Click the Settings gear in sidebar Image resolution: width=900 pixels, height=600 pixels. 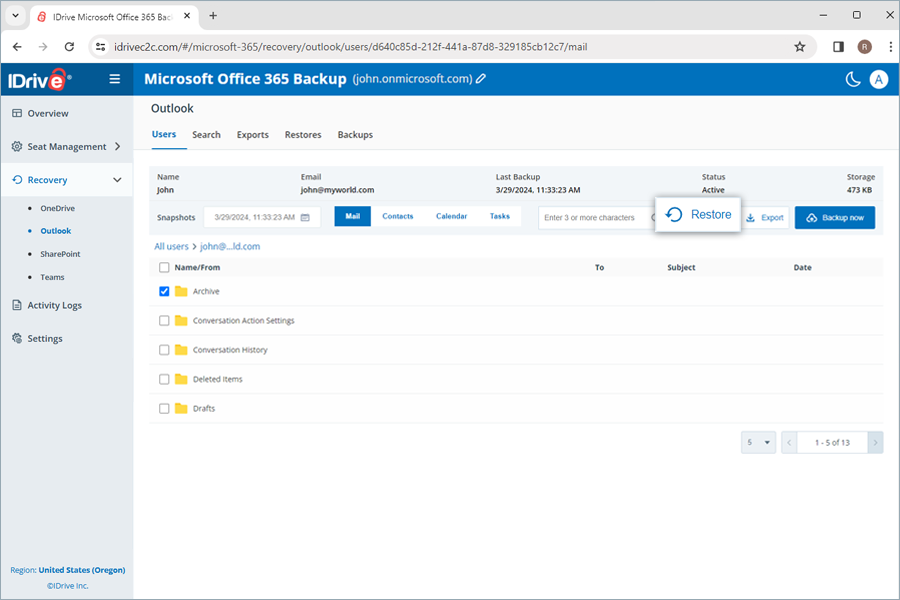(x=17, y=339)
